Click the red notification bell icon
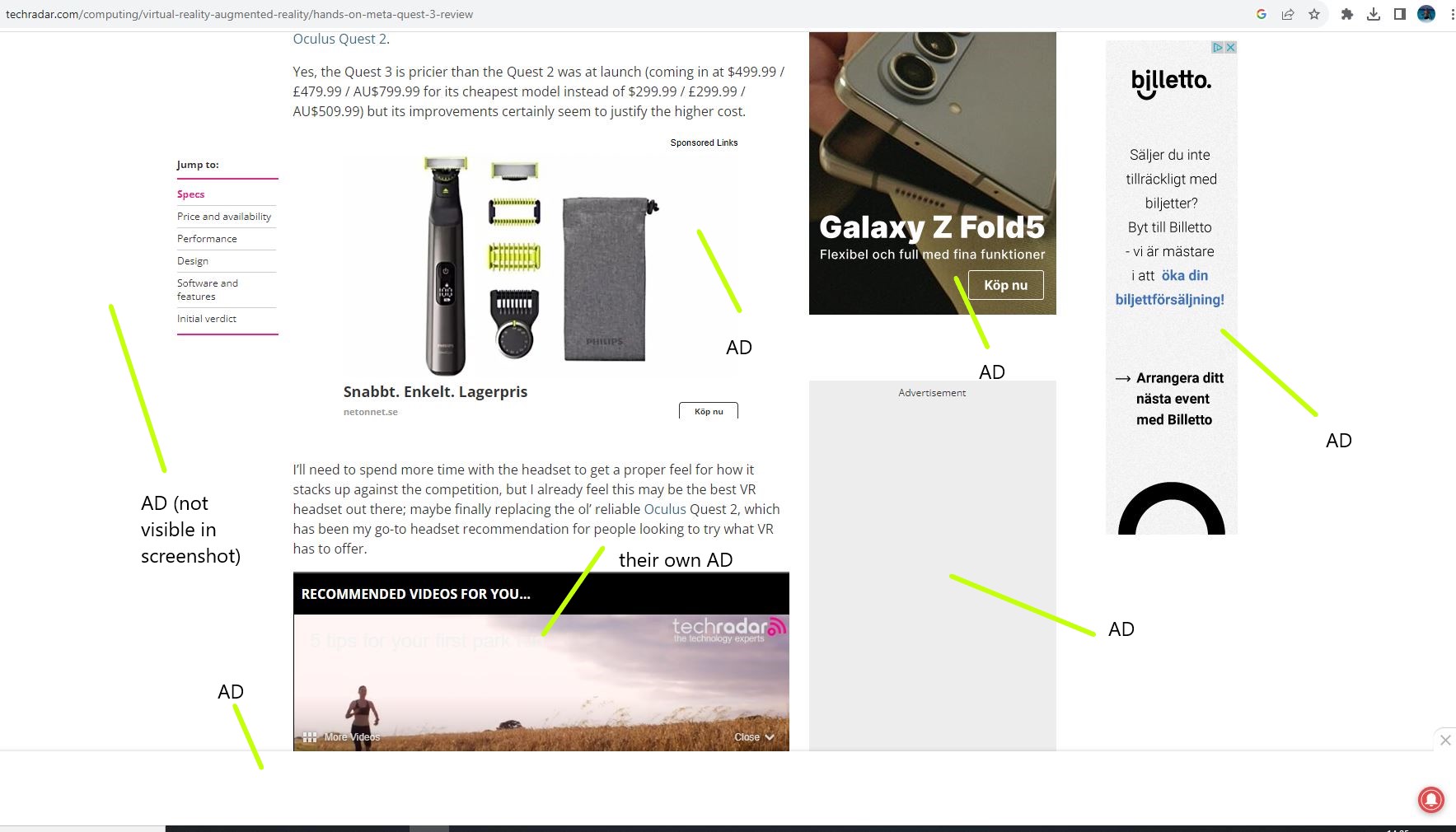 (1431, 799)
